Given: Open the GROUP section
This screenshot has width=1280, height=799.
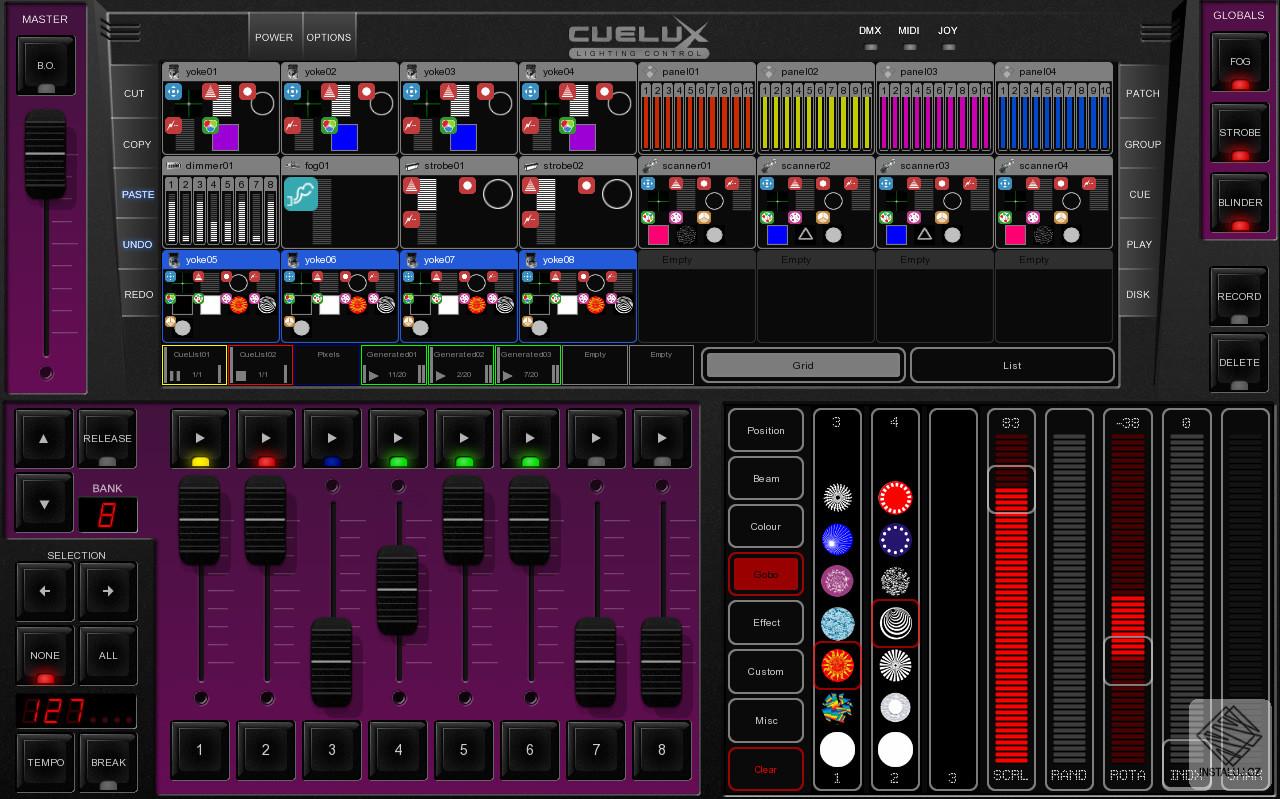Looking at the screenshot, I should (x=1142, y=144).
